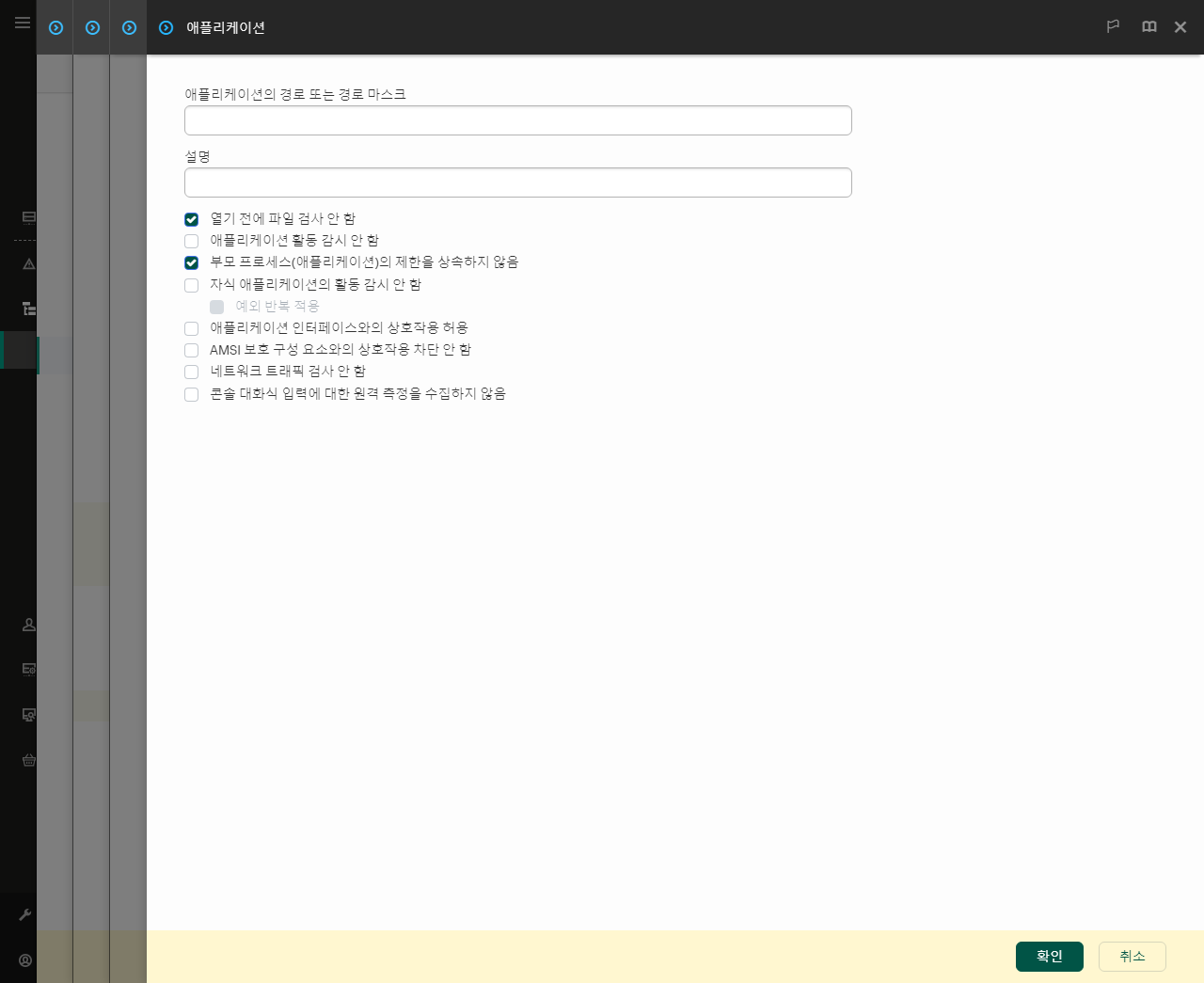Uncheck 열기 전에 파일 검사 안 함
Screen dimensions: 1204x983
[x=191, y=219]
